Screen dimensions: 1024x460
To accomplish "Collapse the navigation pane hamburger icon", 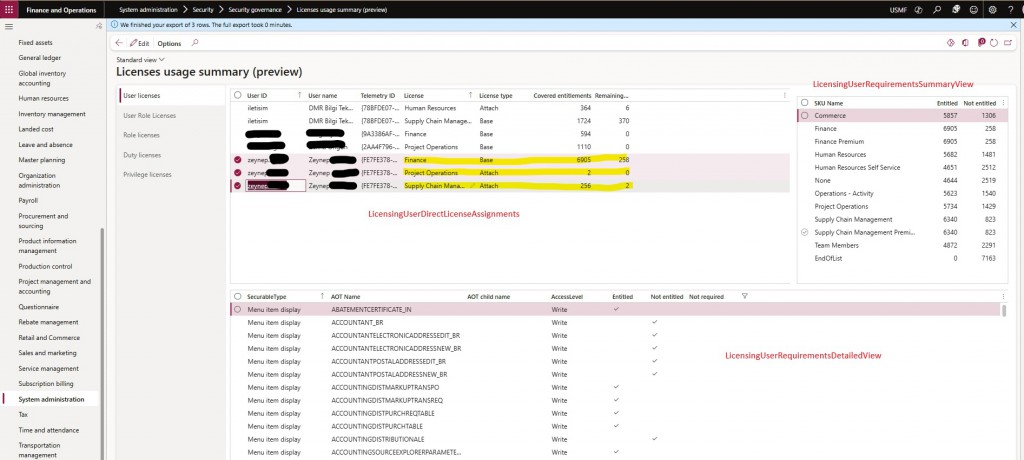I will click(8, 26).
